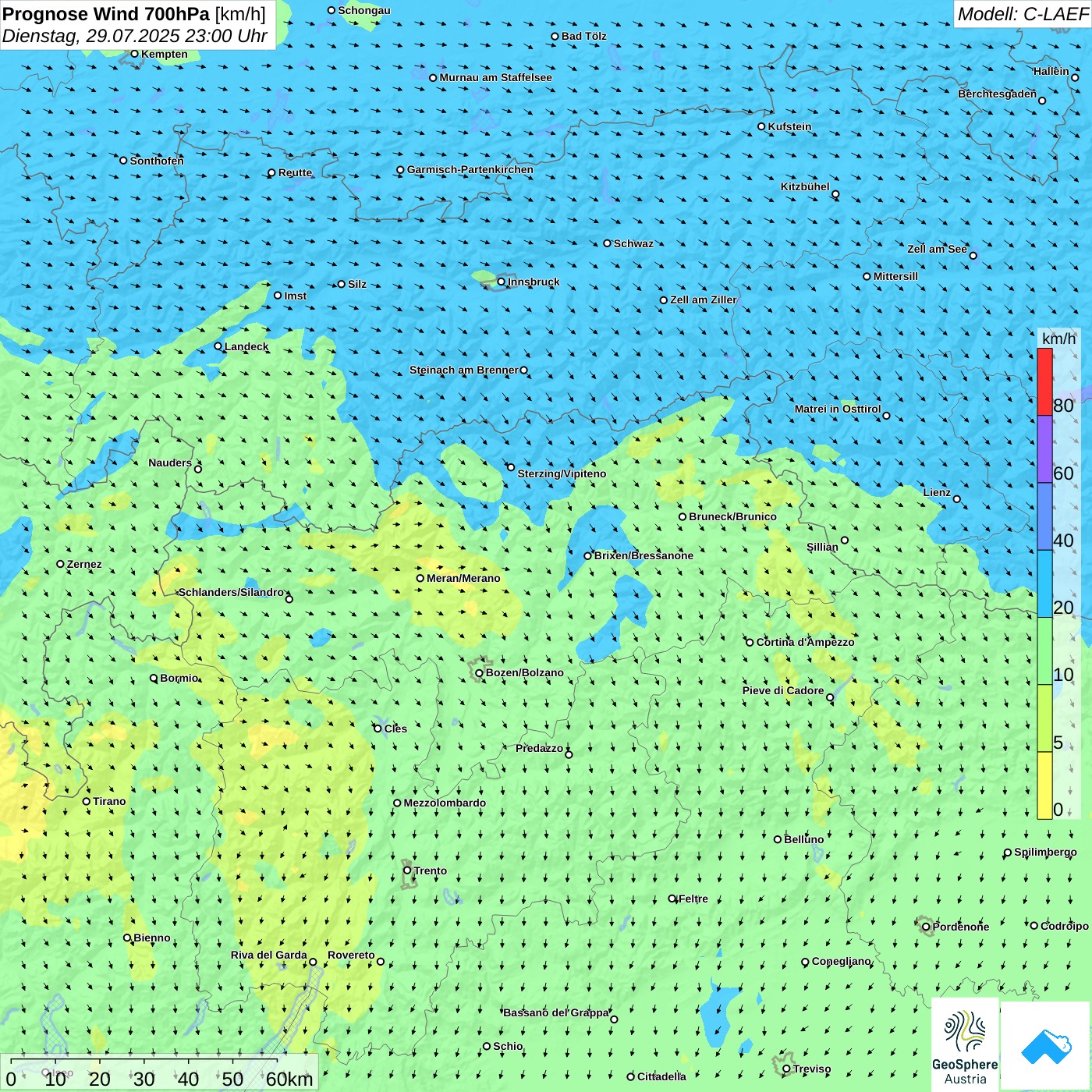Click the Zell am See marker
Image resolution: width=1092 pixels, height=1092 pixels.
[x=973, y=255]
